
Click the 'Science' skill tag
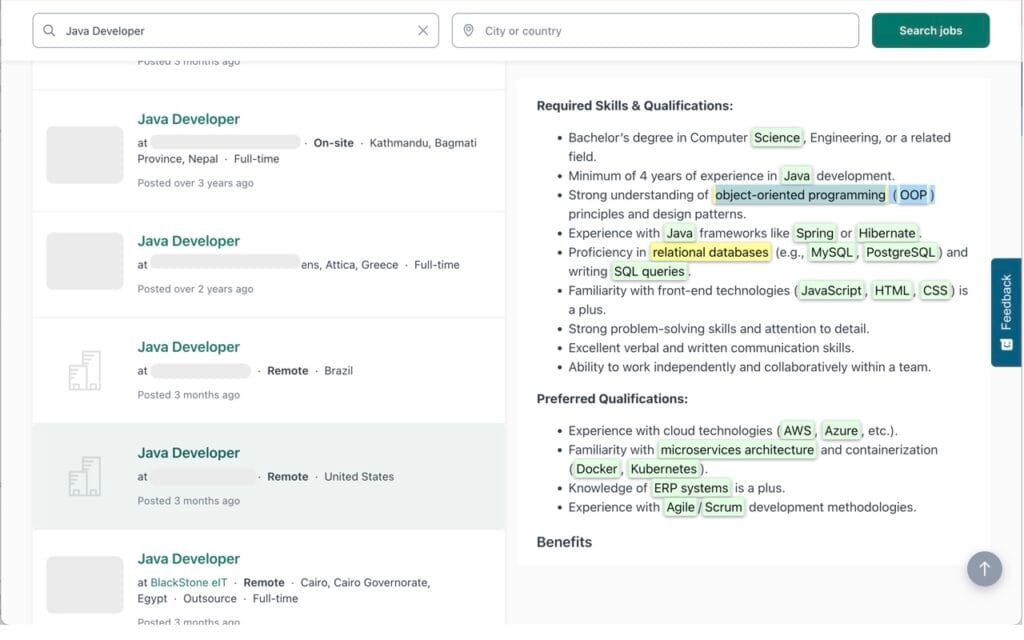click(x=776, y=138)
